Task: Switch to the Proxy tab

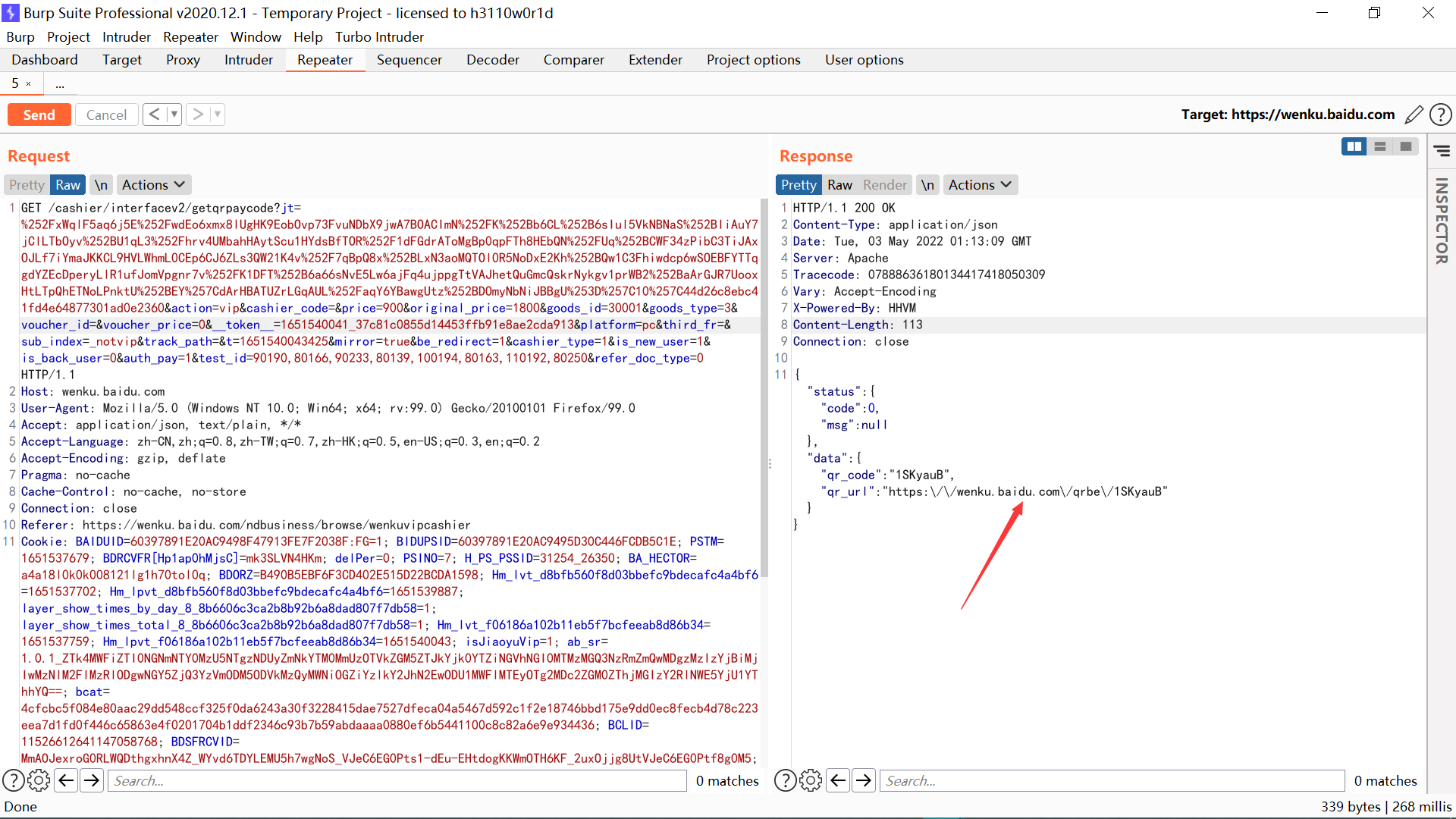Action: pyautogui.click(x=183, y=60)
